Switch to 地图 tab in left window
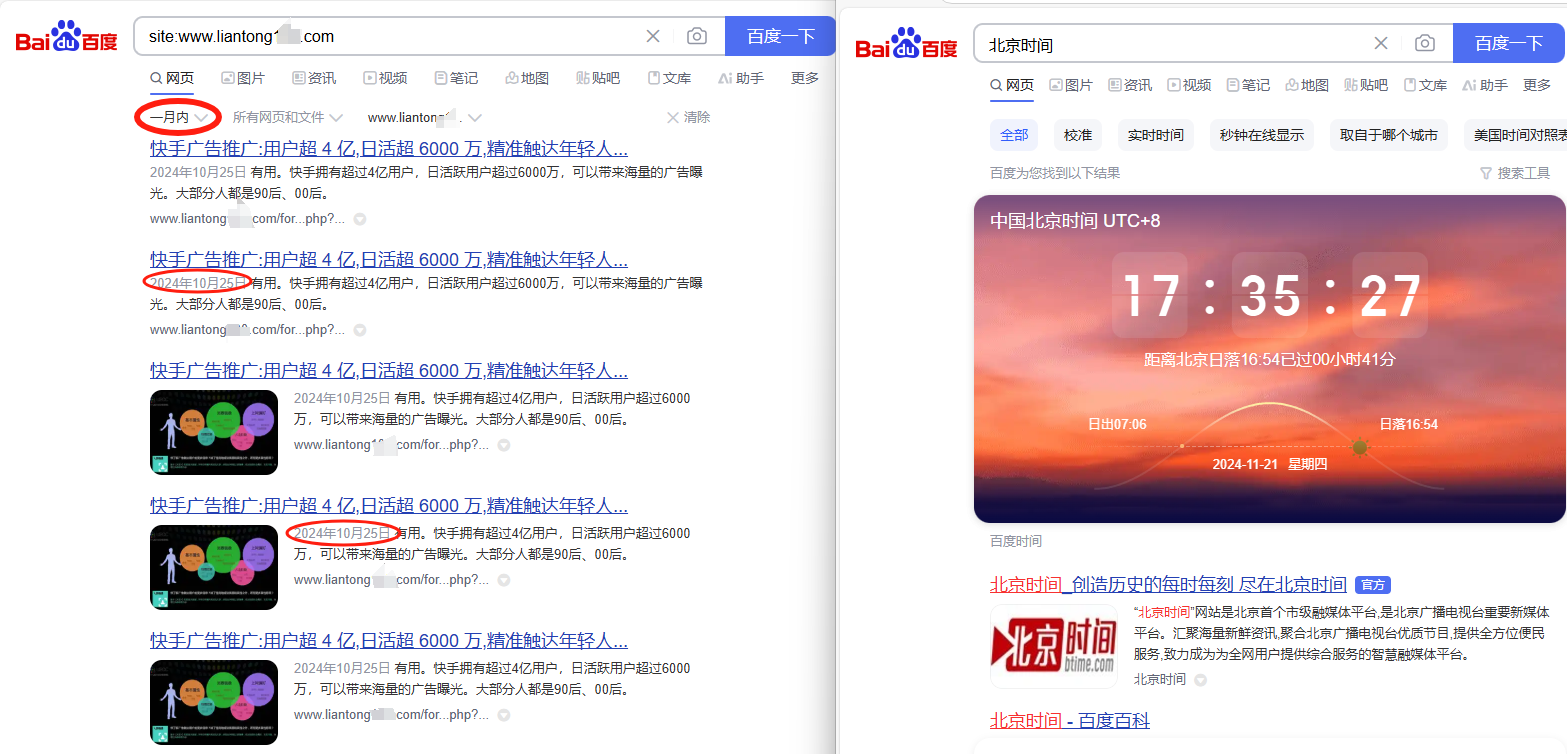The width and height of the screenshot is (1567, 754). coord(527,78)
